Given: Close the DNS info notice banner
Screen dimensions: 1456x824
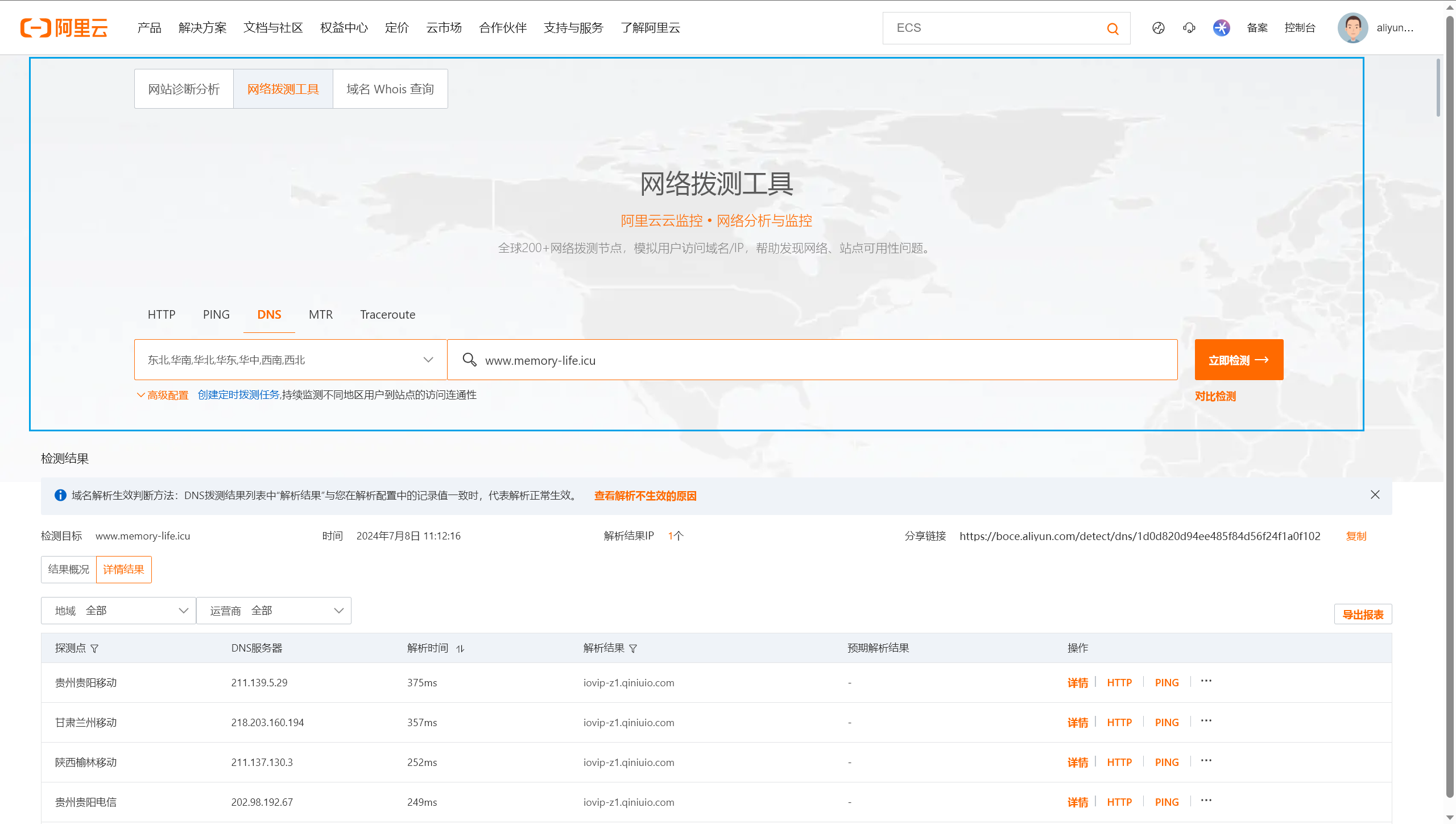Looking at the screenshot, I should 1375,495.
